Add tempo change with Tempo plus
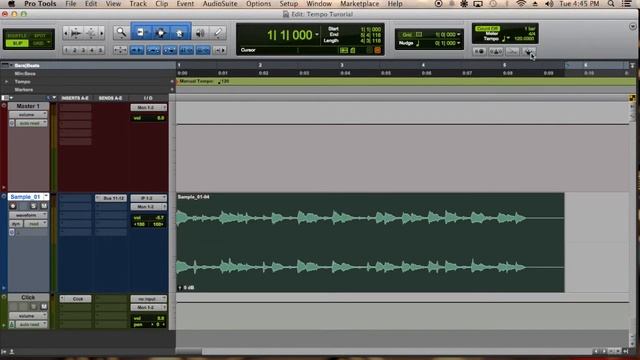Screen dimensions: 640x360 pos(172,82)
